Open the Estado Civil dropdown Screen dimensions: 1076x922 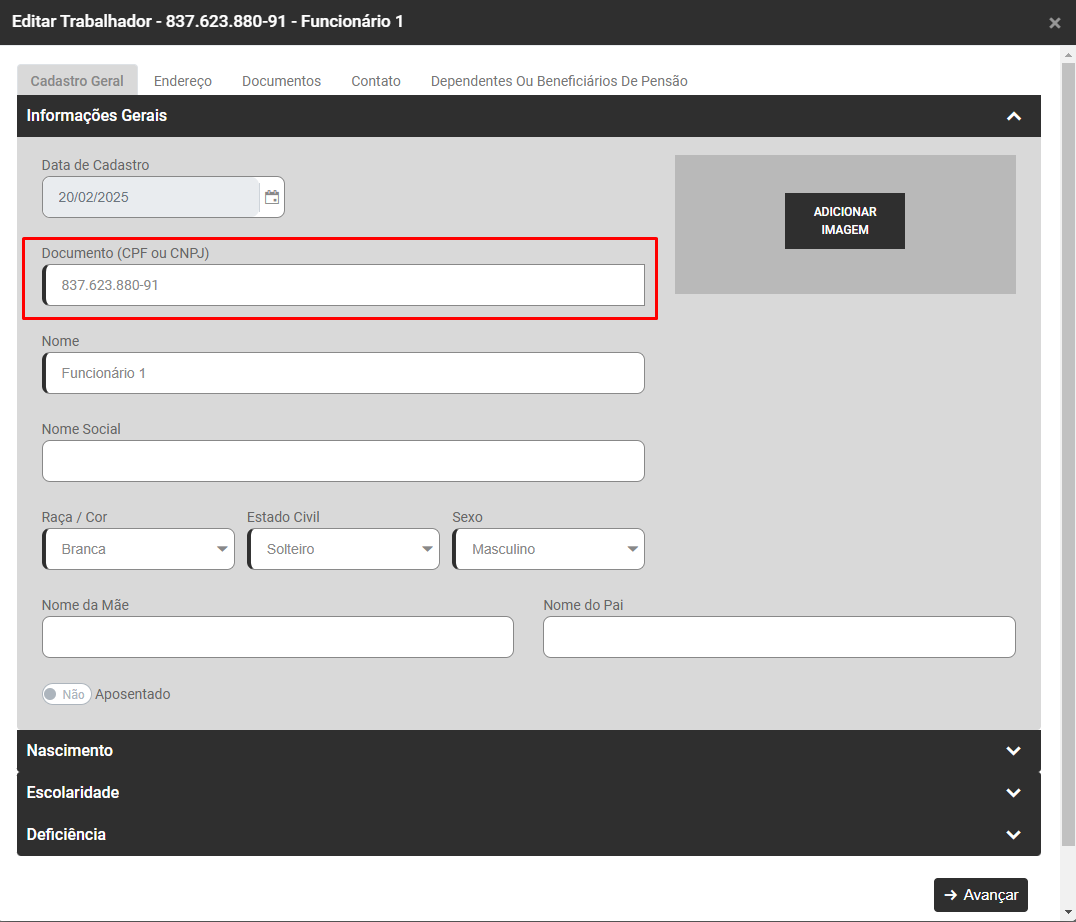coord(343,549)
